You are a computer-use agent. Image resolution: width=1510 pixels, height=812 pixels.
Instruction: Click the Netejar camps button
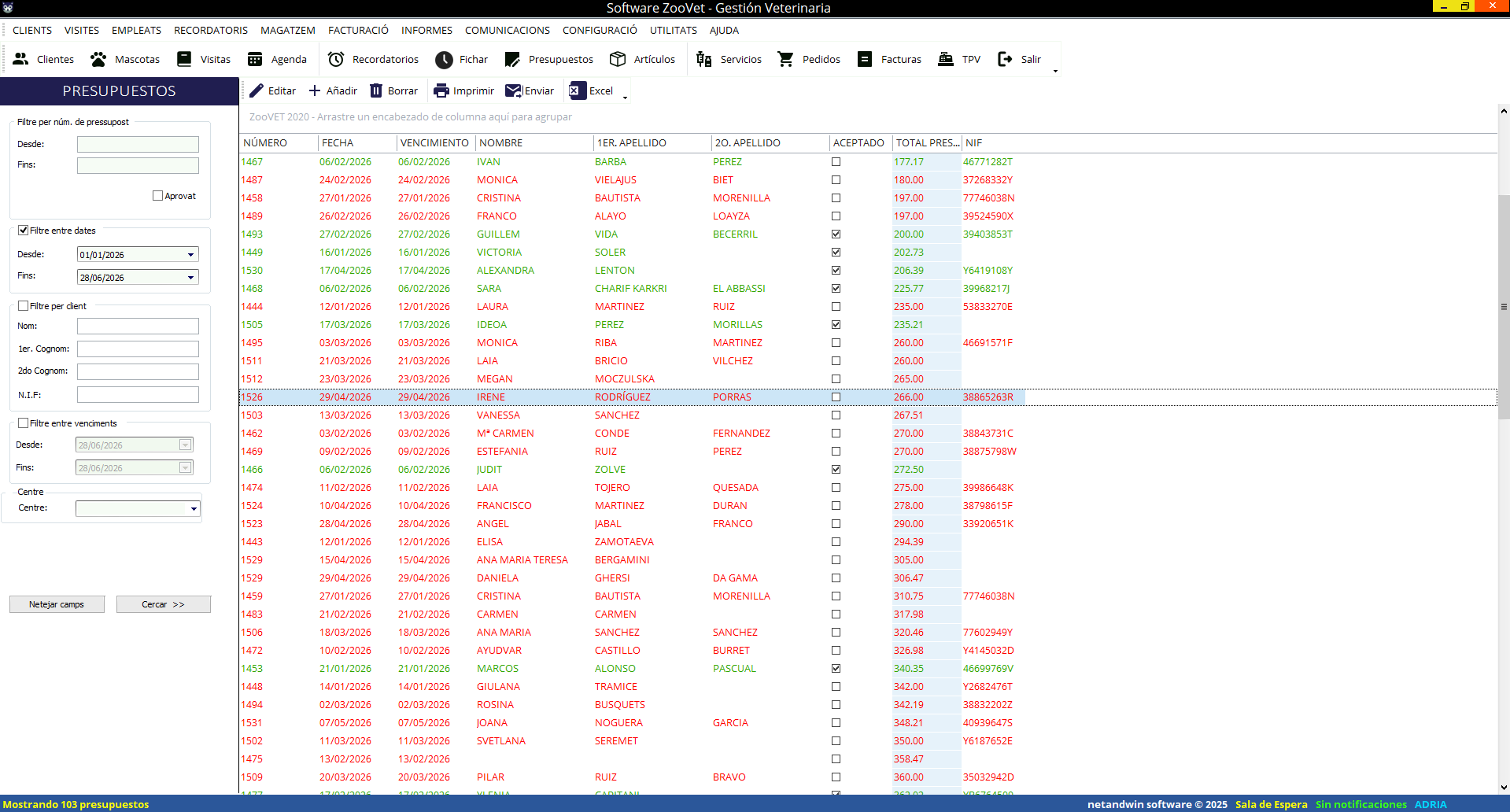[x=57, y=604]
